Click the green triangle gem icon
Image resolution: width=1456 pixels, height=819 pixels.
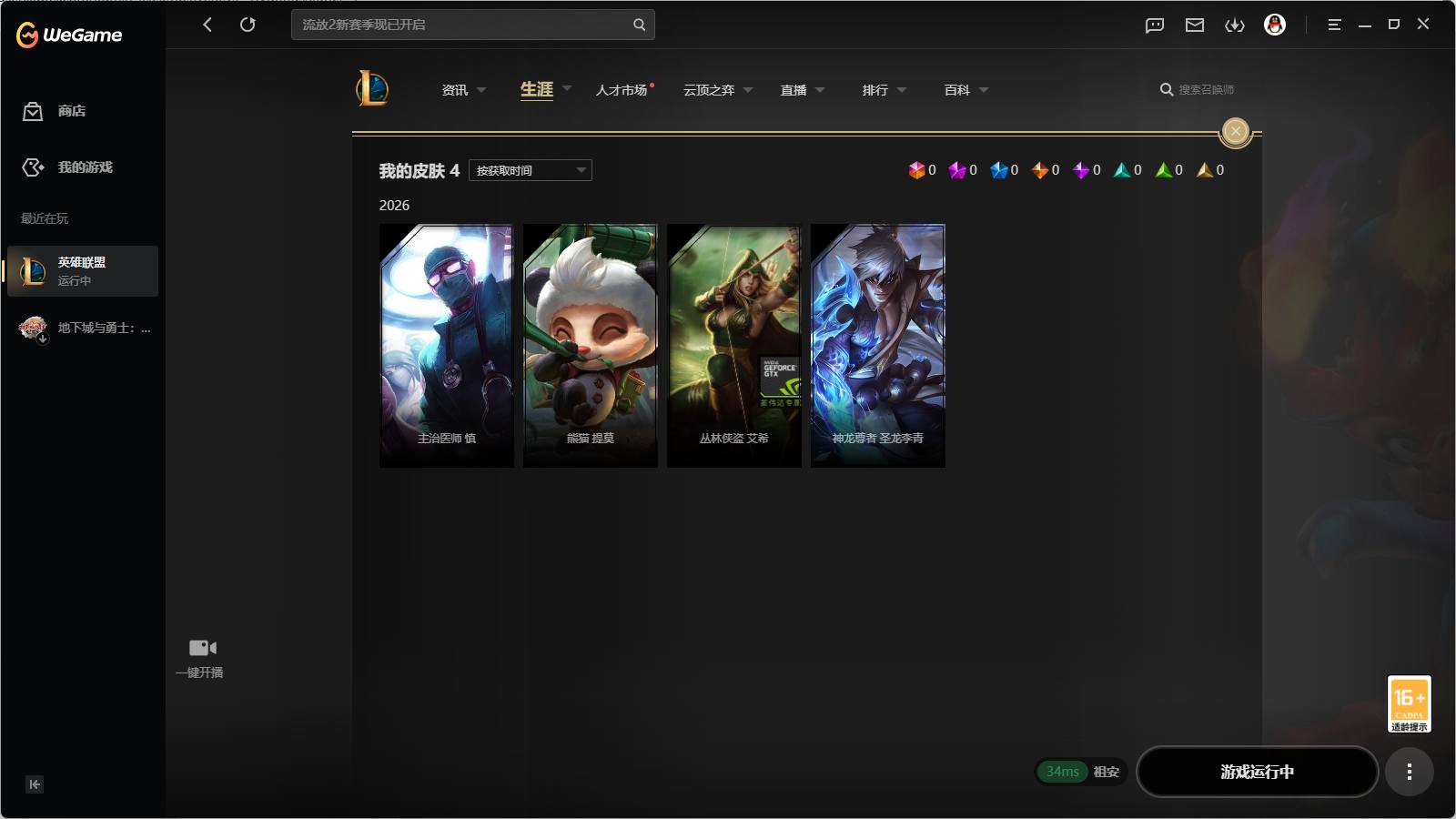click(x=1164, y=170)
